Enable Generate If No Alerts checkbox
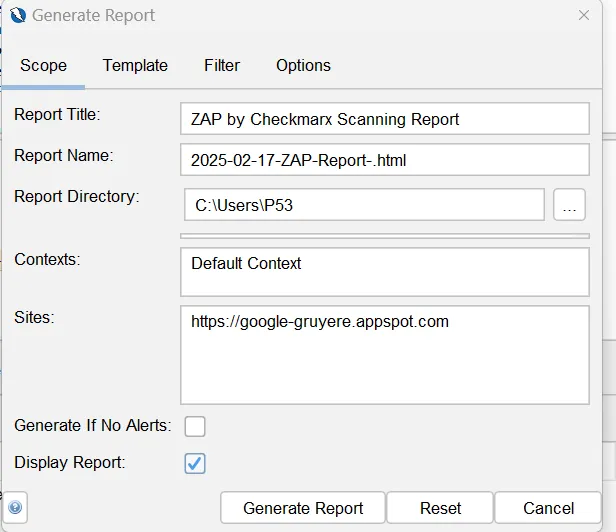The height and width of the screenshot is (532, 616). coord(195,426)
